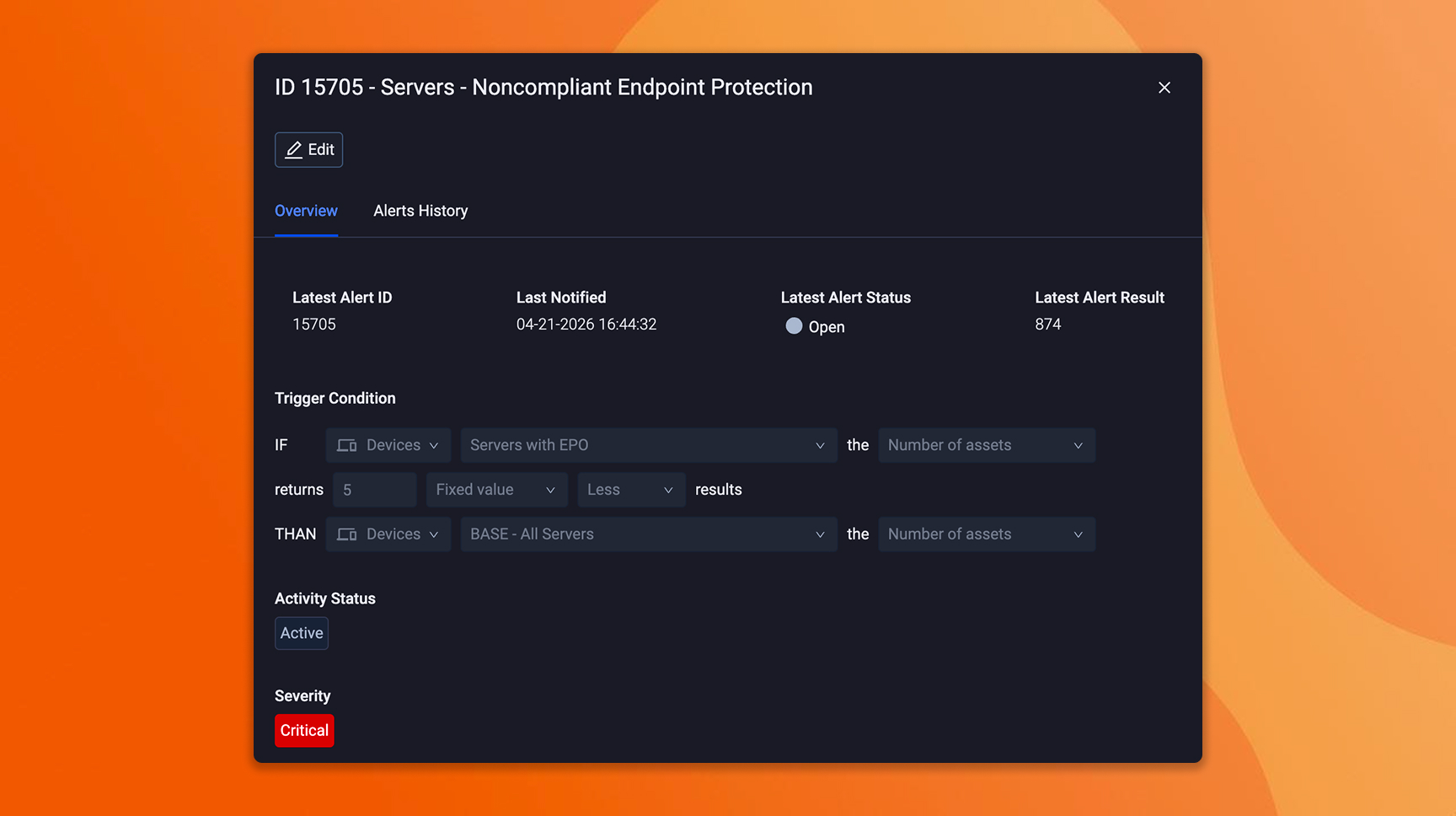Screen dimensions: 1456x816
Task: Open the Servers with EPO query dropdown
Action: (x=649, y=445)
